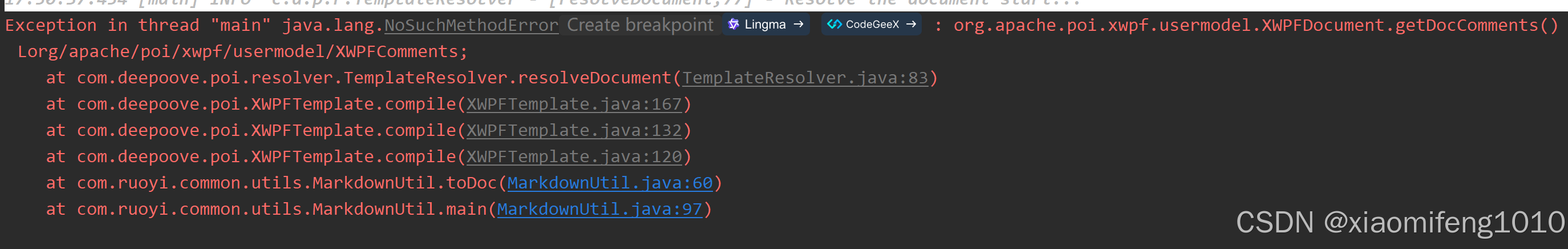Open the XWPFTemplate.java:167 link
This screenshot has width=1568, height=249.
574,104
